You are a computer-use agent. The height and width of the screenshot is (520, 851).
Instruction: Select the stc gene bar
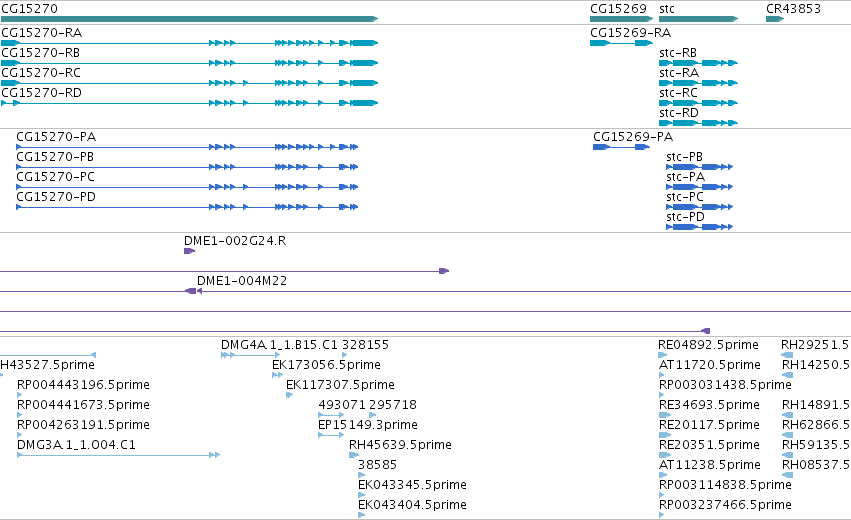[x=698, y=19]
